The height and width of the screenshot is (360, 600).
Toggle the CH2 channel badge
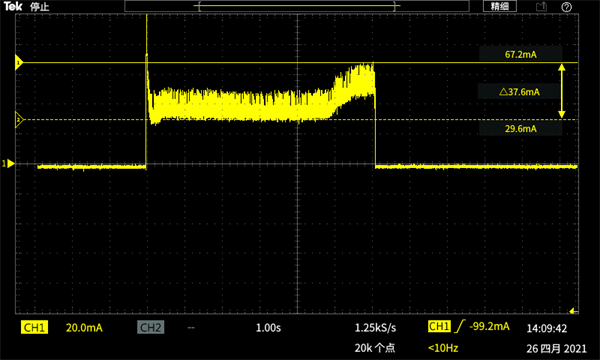(150, 327)
